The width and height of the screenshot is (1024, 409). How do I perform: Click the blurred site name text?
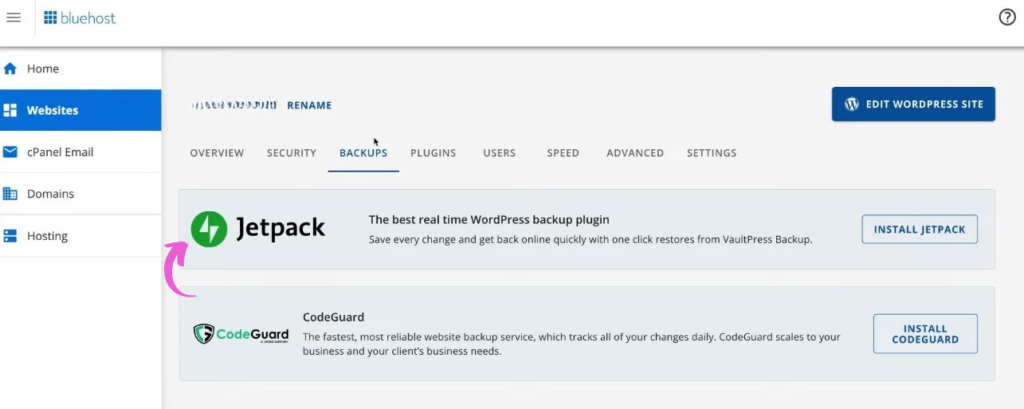tap(234, 105)
